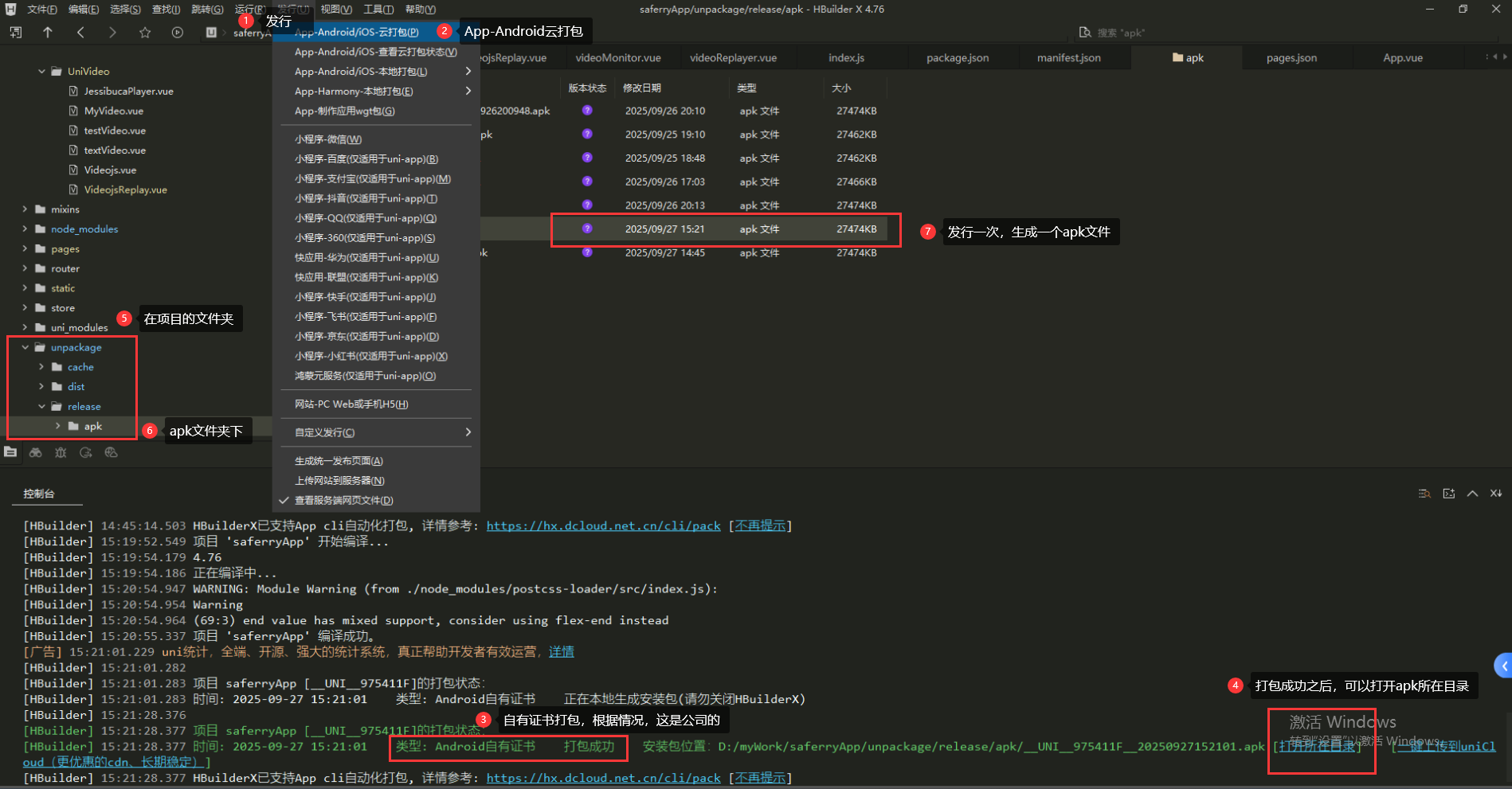The height and width of the screenshot is (789, 1512).
Task: Open the project manager folder icon below the tree
Action: (10, 452)
